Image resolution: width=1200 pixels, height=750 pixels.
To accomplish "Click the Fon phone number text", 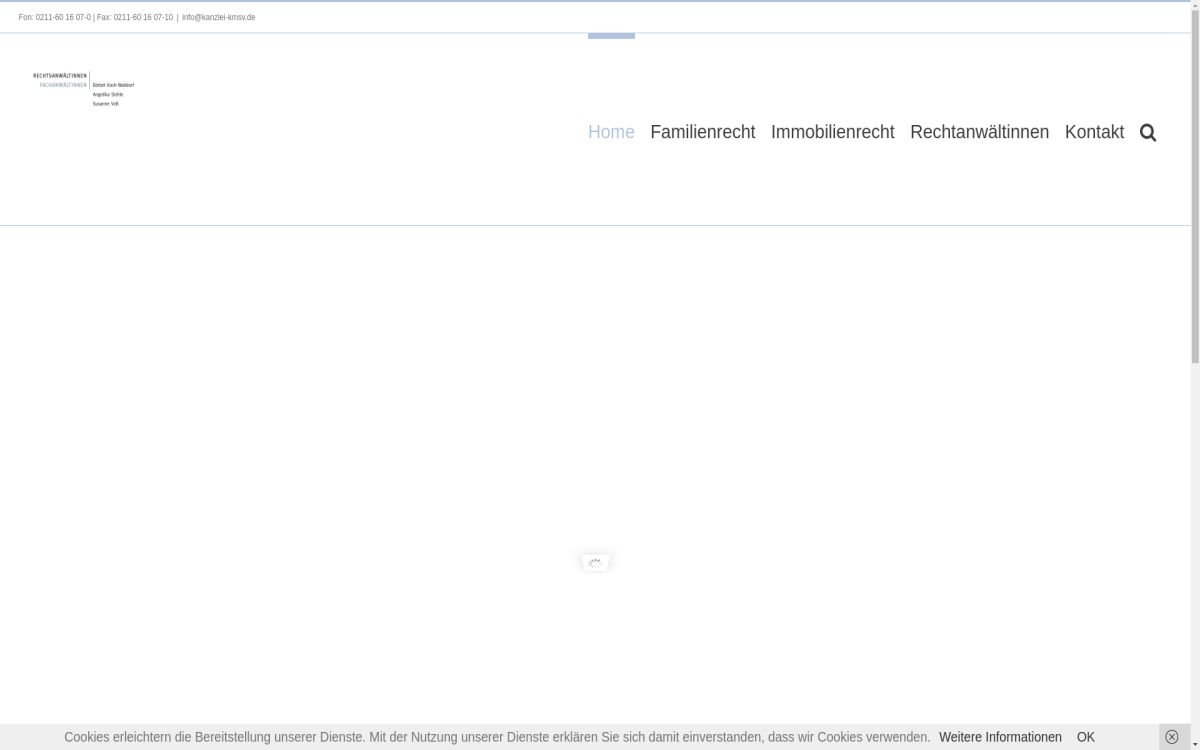I will 54,17.
